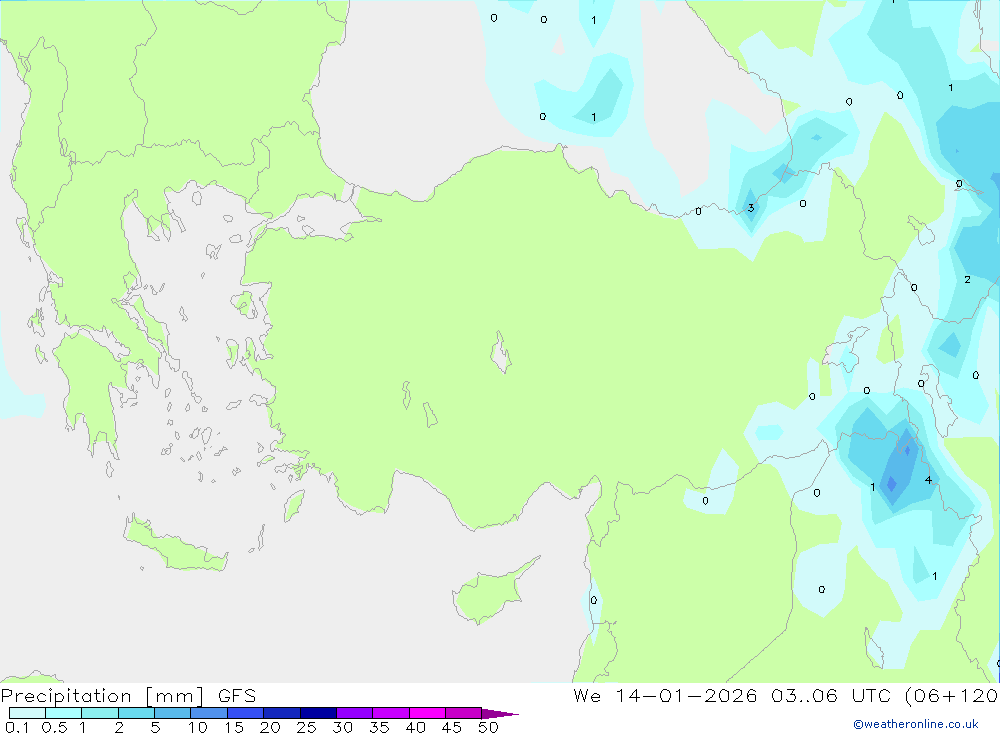Pick the 20–25 mm dark blue legend swatch
1000x733 pixels.
(x=282, y=713)
